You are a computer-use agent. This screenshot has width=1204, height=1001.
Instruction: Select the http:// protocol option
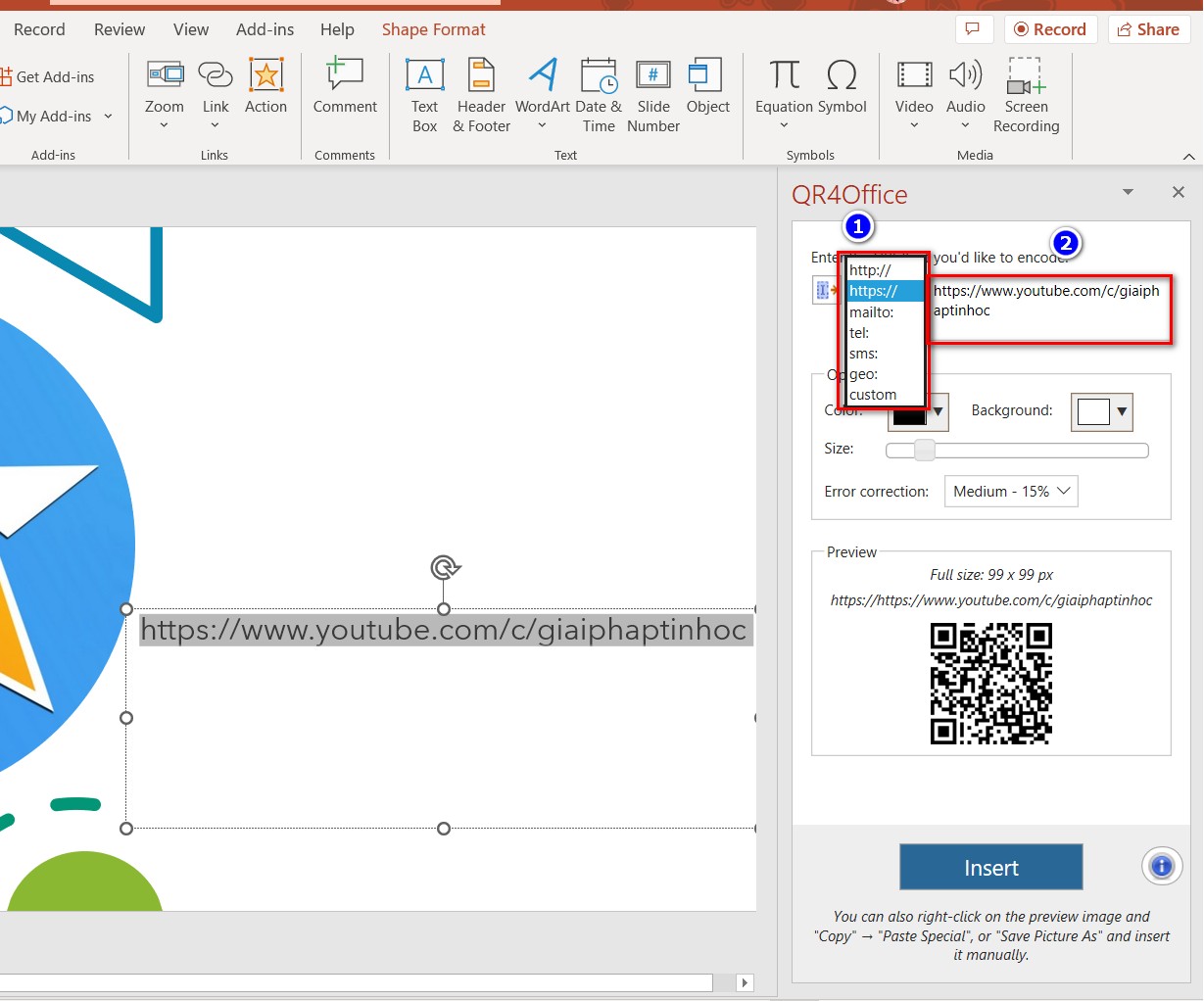[886, 270]
